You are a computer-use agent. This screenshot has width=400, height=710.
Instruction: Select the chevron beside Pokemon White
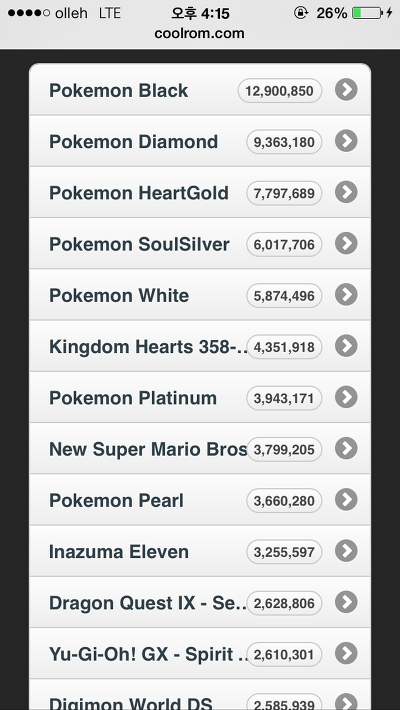point(347,294)
